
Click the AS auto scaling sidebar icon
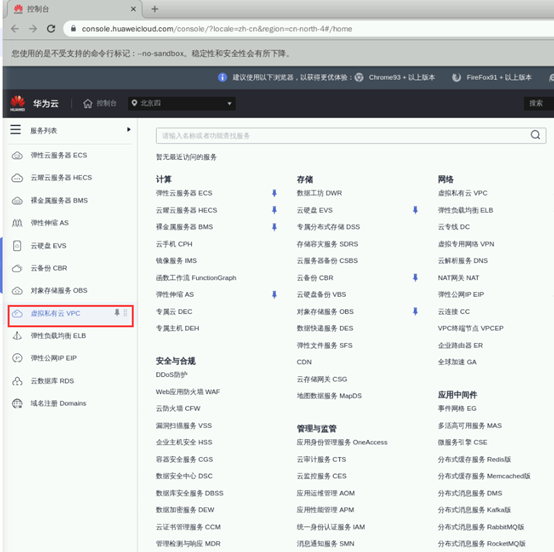[x=17, y=223]
